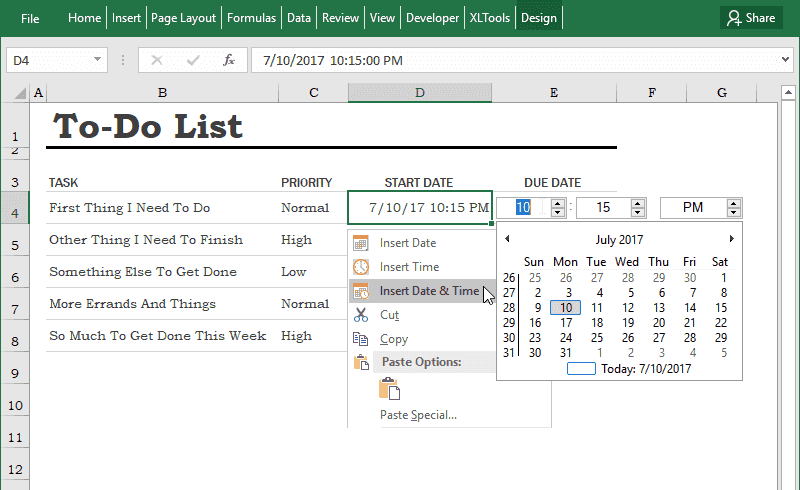Screen dimensions: 800x490
Task: Click the Paste Options clipboard icon
Action: point(361,362)
